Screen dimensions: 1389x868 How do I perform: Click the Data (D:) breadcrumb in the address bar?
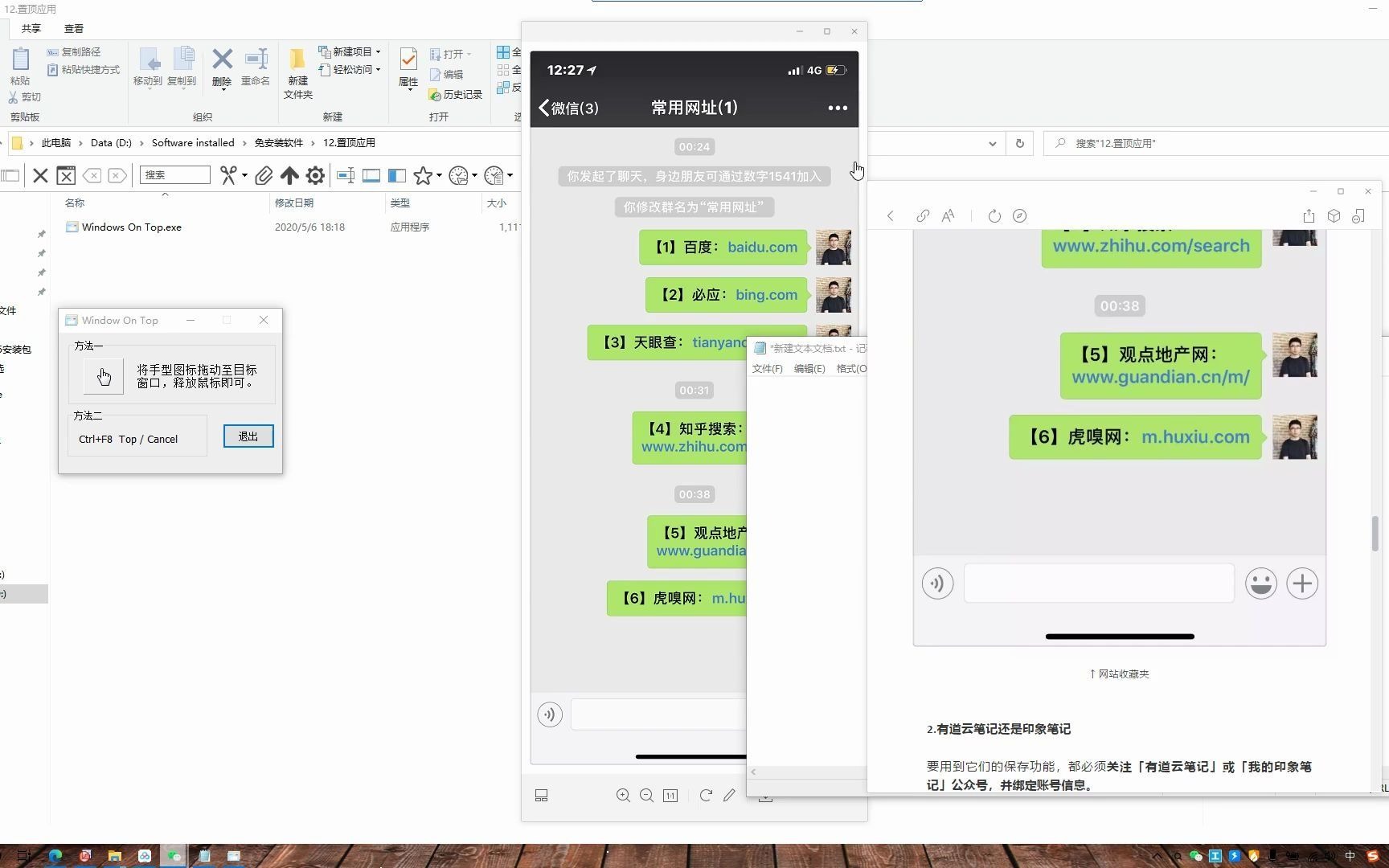(111, 143)
